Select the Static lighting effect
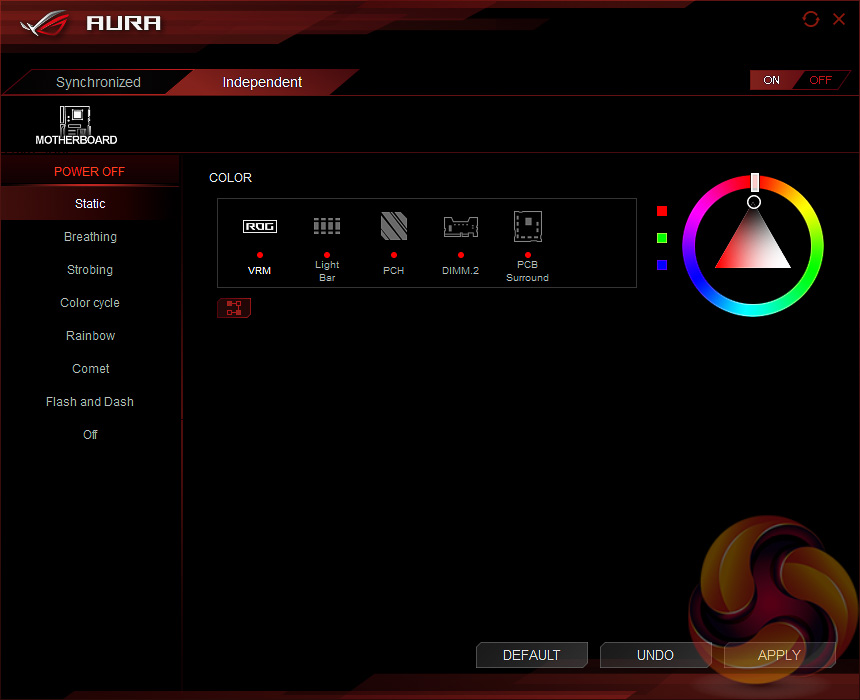The width and height of the screenshot is (860, 700). 90,204
